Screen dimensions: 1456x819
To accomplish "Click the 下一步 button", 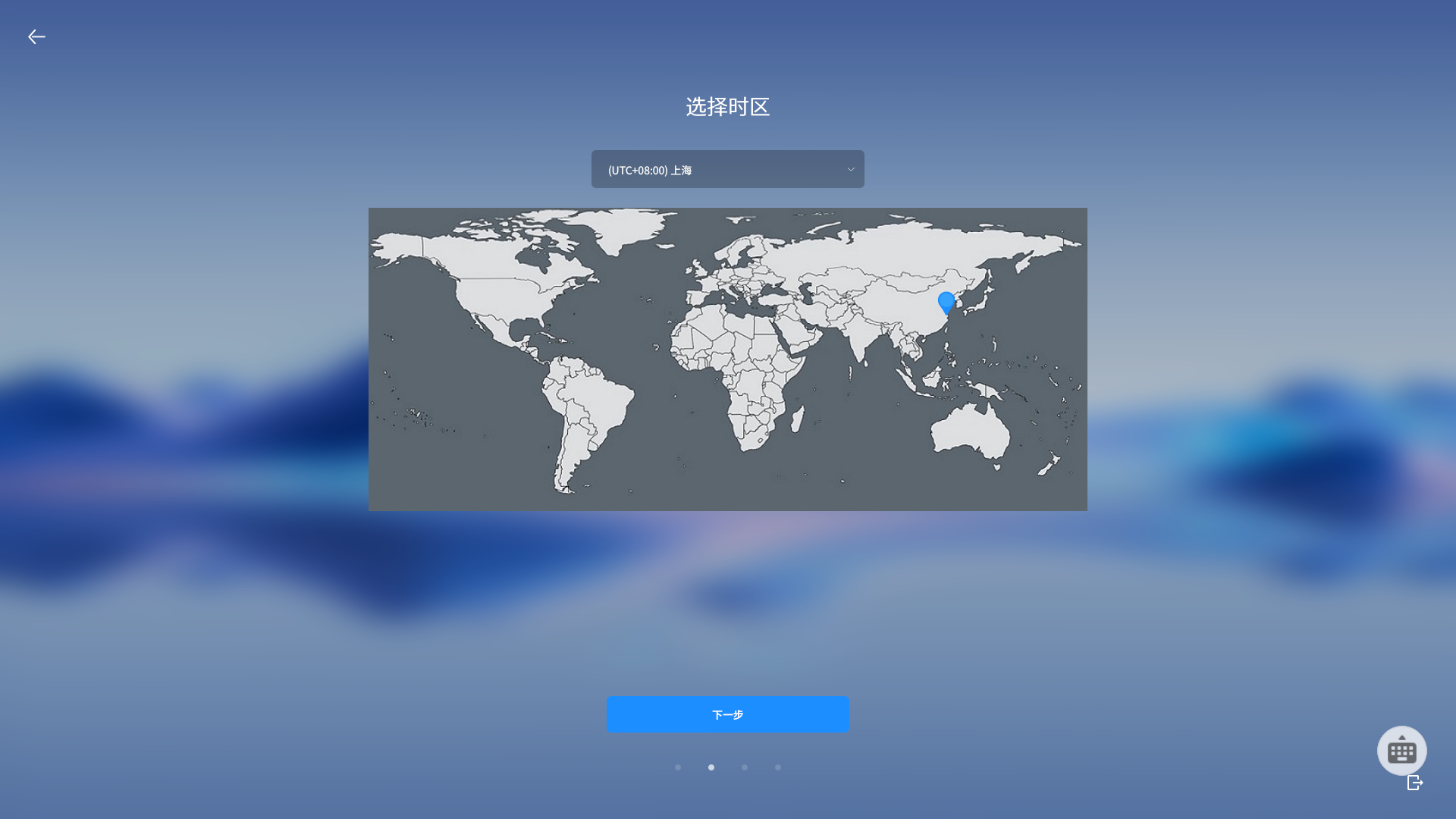I will click(727, 714).
